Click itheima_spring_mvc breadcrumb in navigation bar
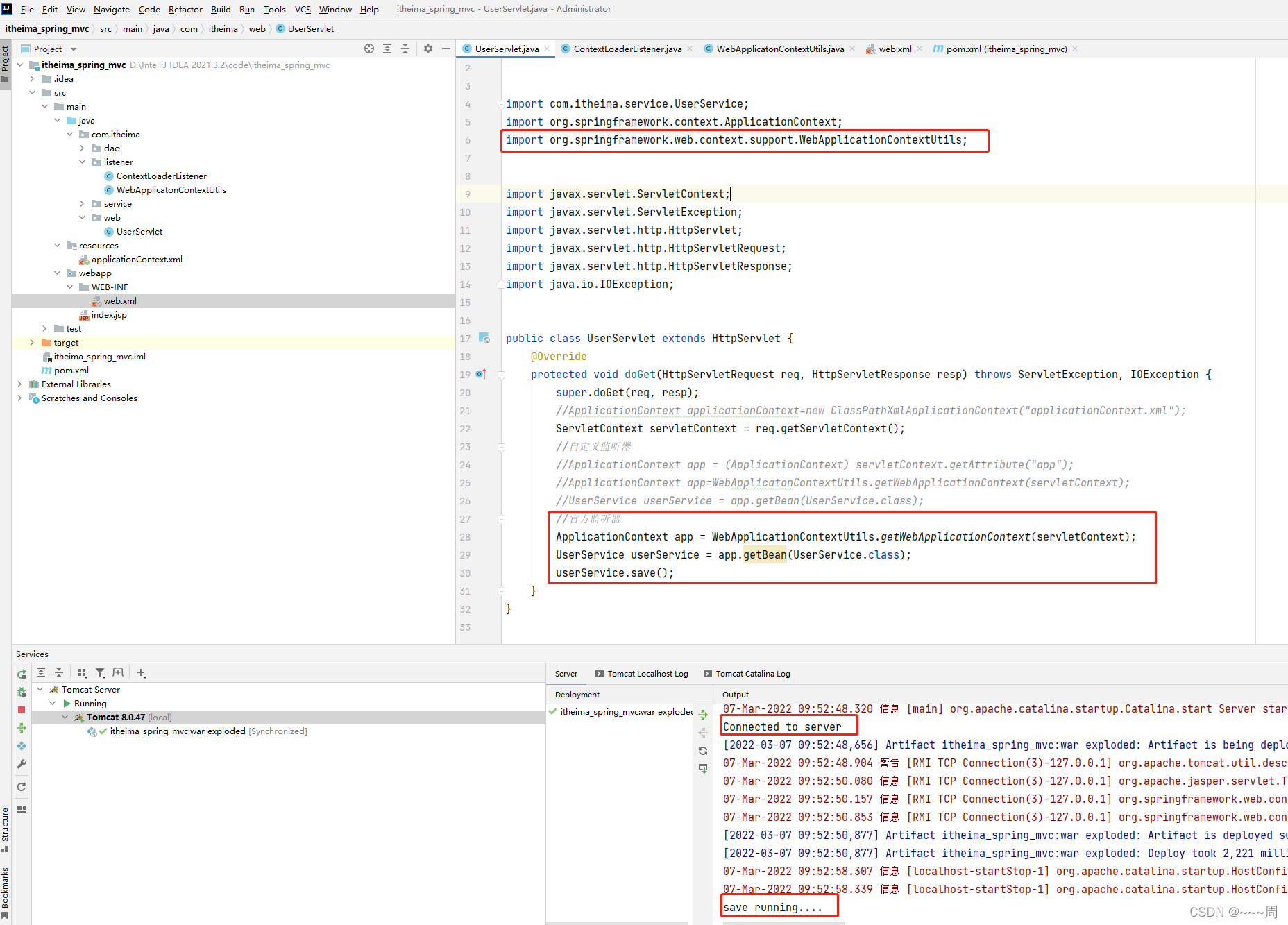 click(46, 28)
